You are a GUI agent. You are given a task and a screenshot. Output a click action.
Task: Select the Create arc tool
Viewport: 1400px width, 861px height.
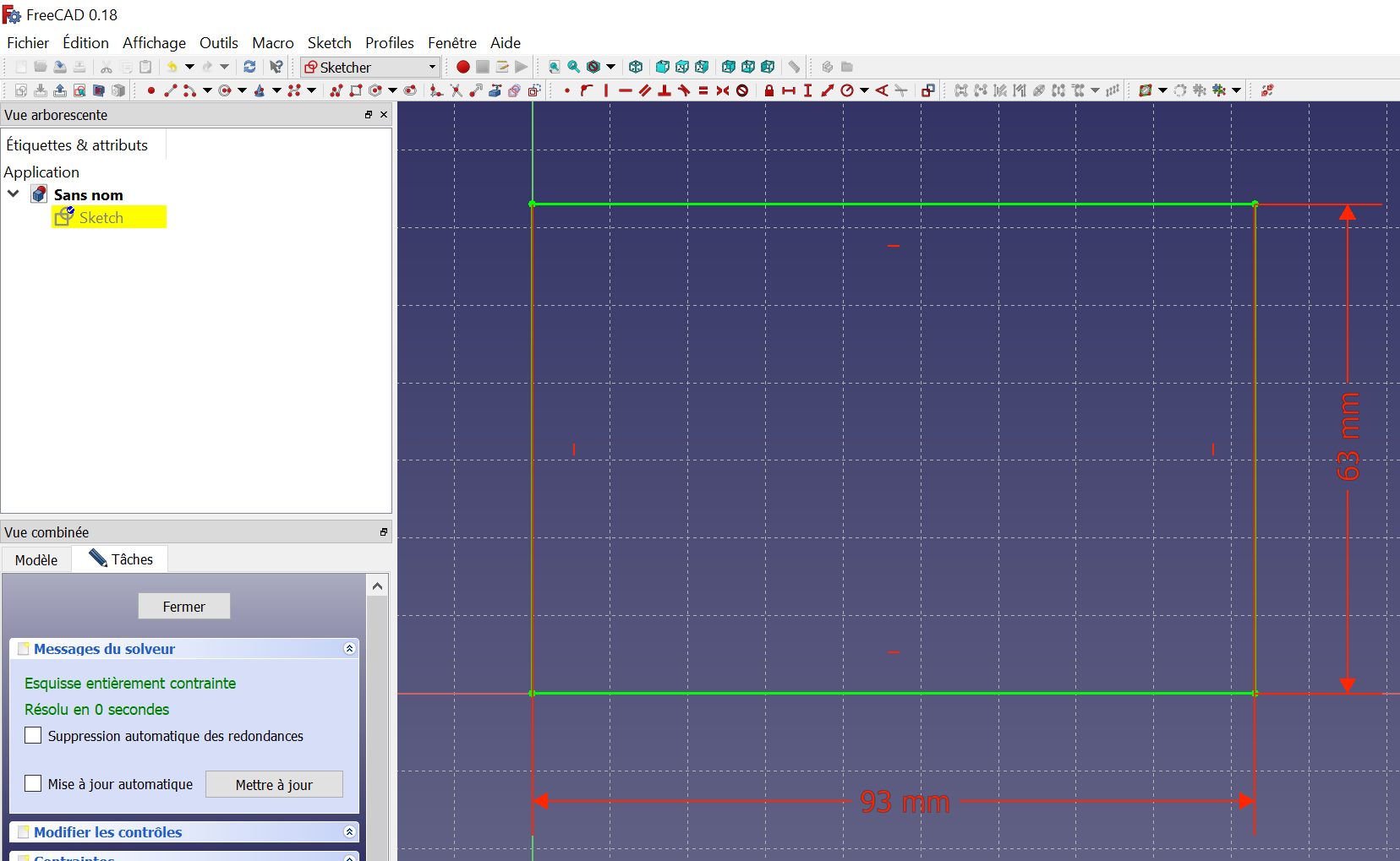coord(189,90)
